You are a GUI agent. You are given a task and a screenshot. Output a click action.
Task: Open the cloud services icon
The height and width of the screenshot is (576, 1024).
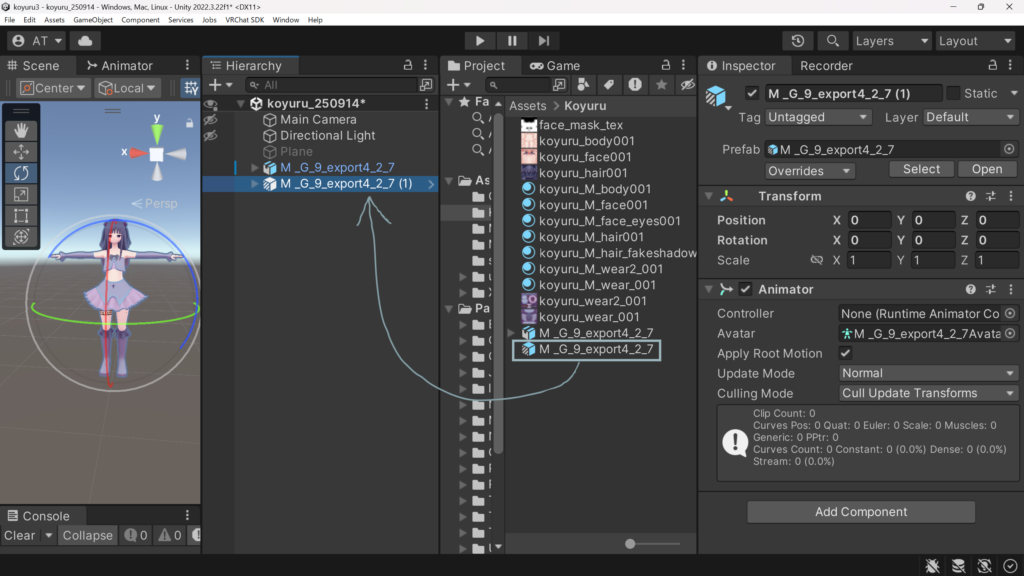[x=85, y=40]
